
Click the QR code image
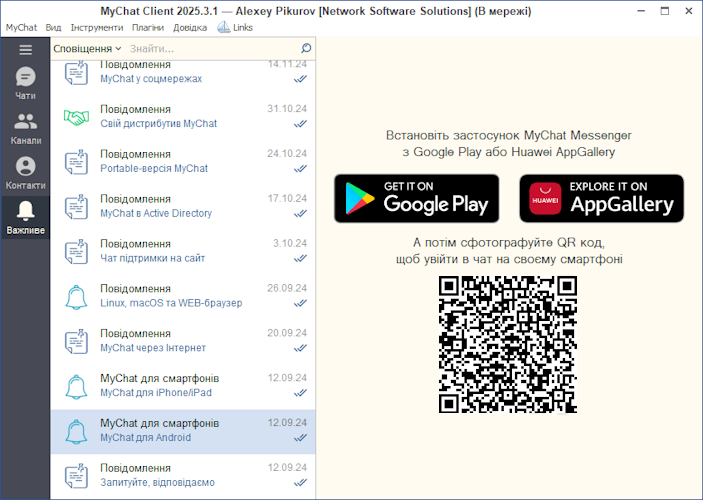coord(508,344)
